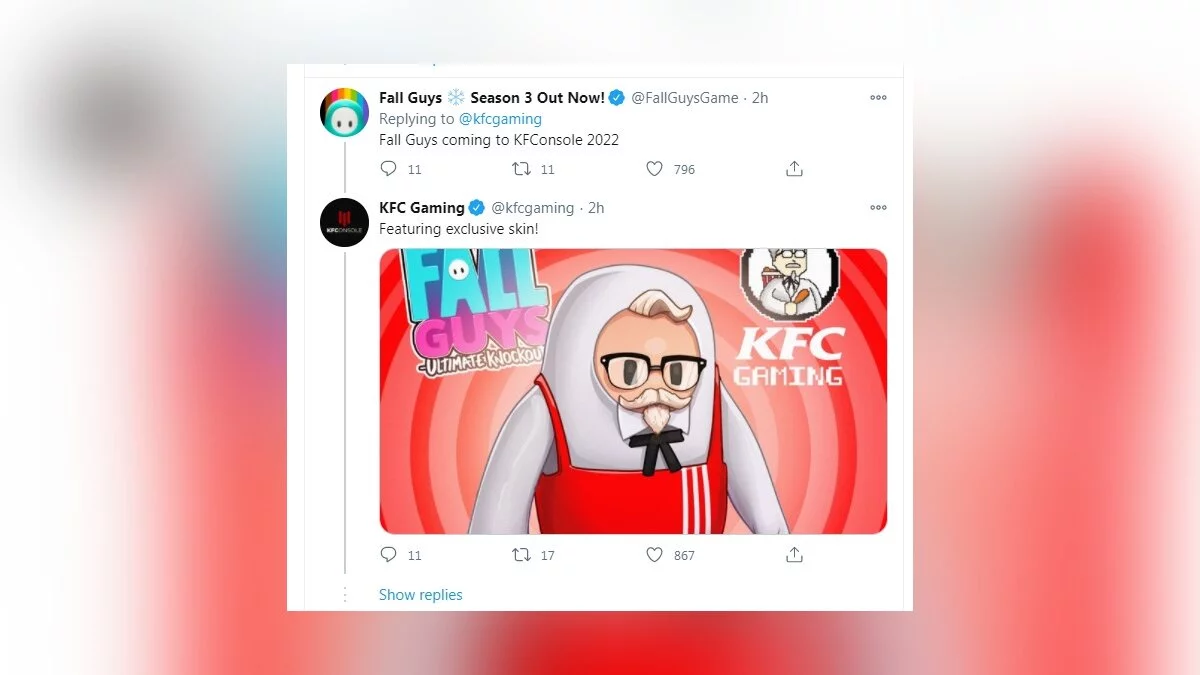
Task: Retweet the KFC Gaming tweet
Action: (521, 554)
